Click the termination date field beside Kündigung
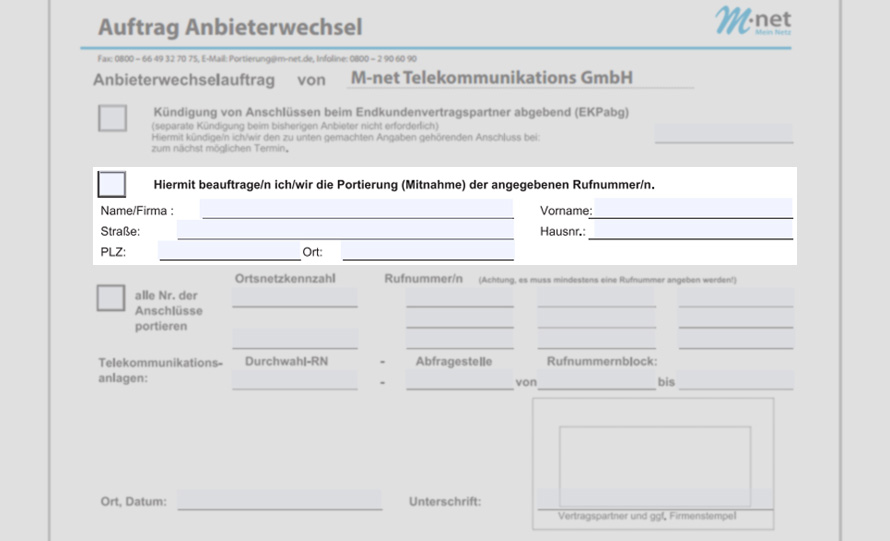 [723, 134]
